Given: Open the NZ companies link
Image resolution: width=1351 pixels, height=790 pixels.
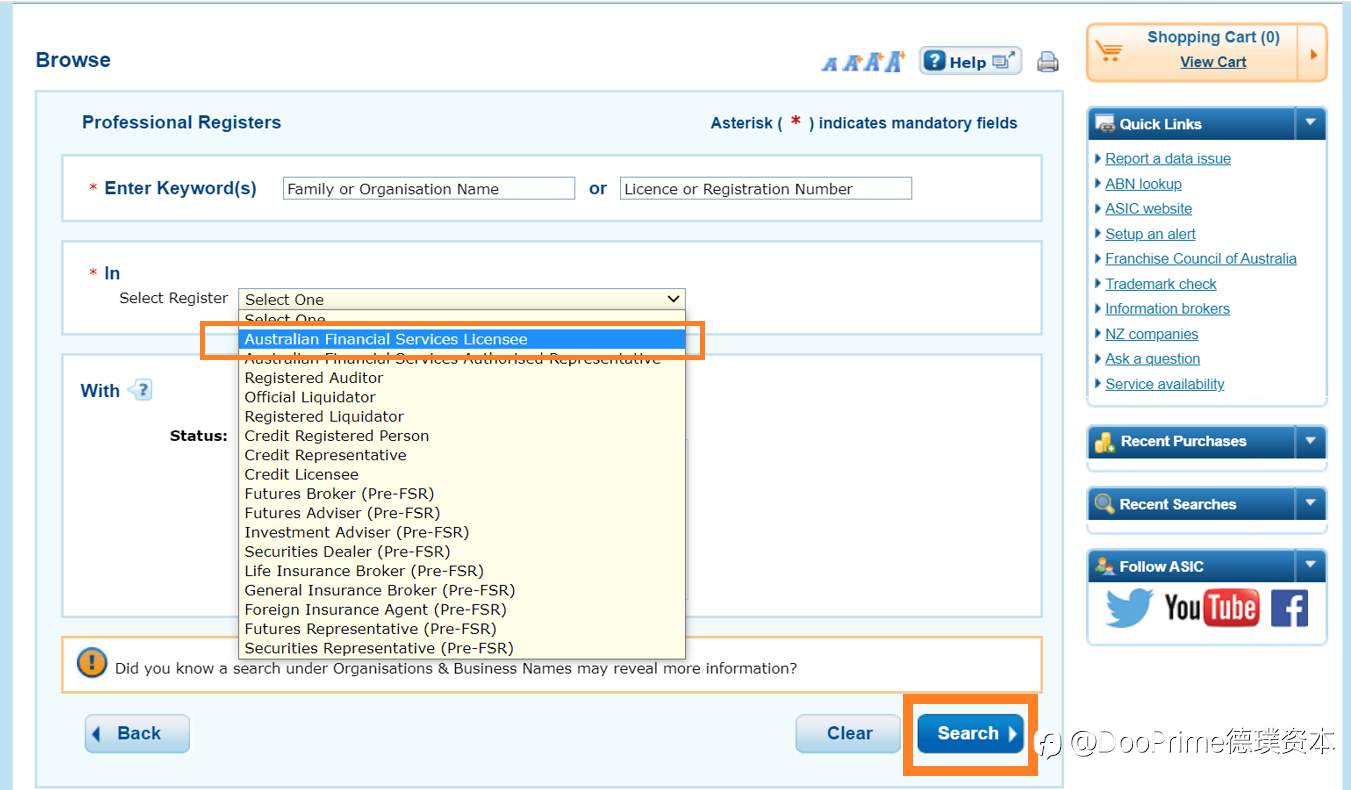Looking at the screenshot, I should [x=1151, y=334].
